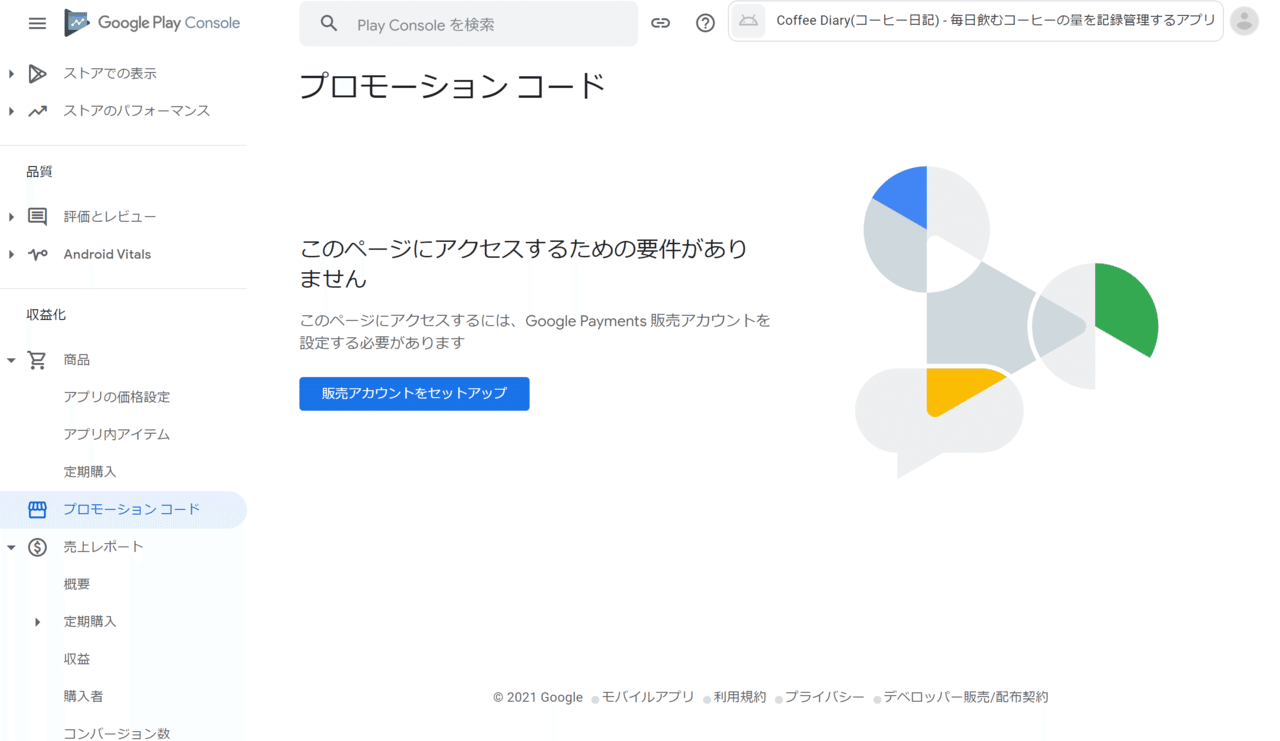Click the Play Console search field
This screenshot has width=1280, height=741.
point(470,22)
